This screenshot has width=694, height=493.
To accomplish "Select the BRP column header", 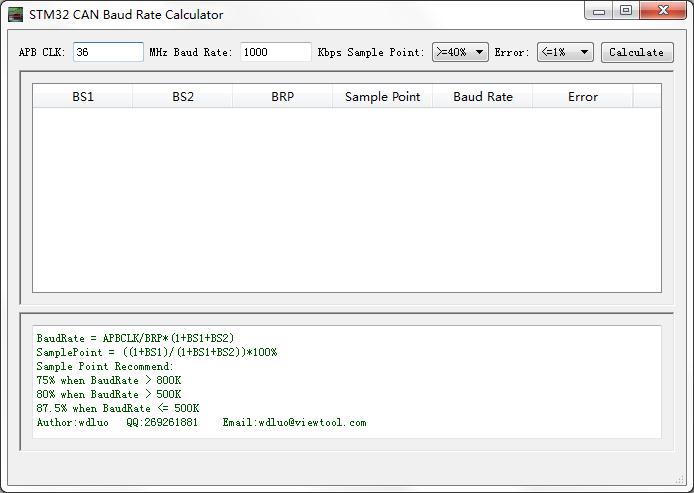I will click(283, 97).
